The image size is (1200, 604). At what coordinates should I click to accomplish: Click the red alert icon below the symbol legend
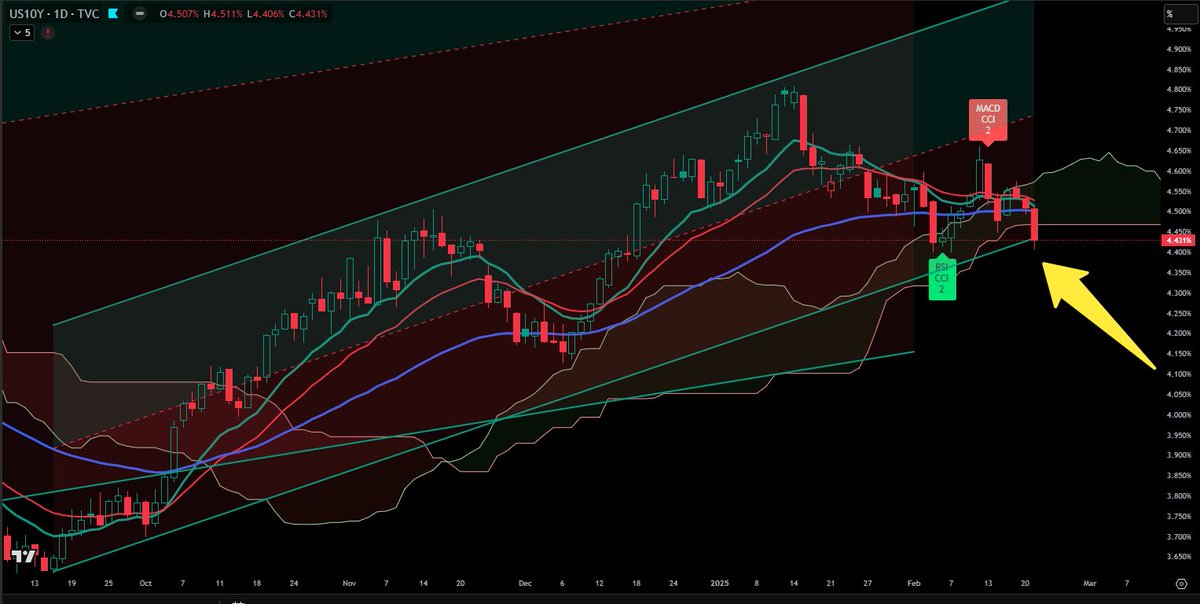(47, 32)
